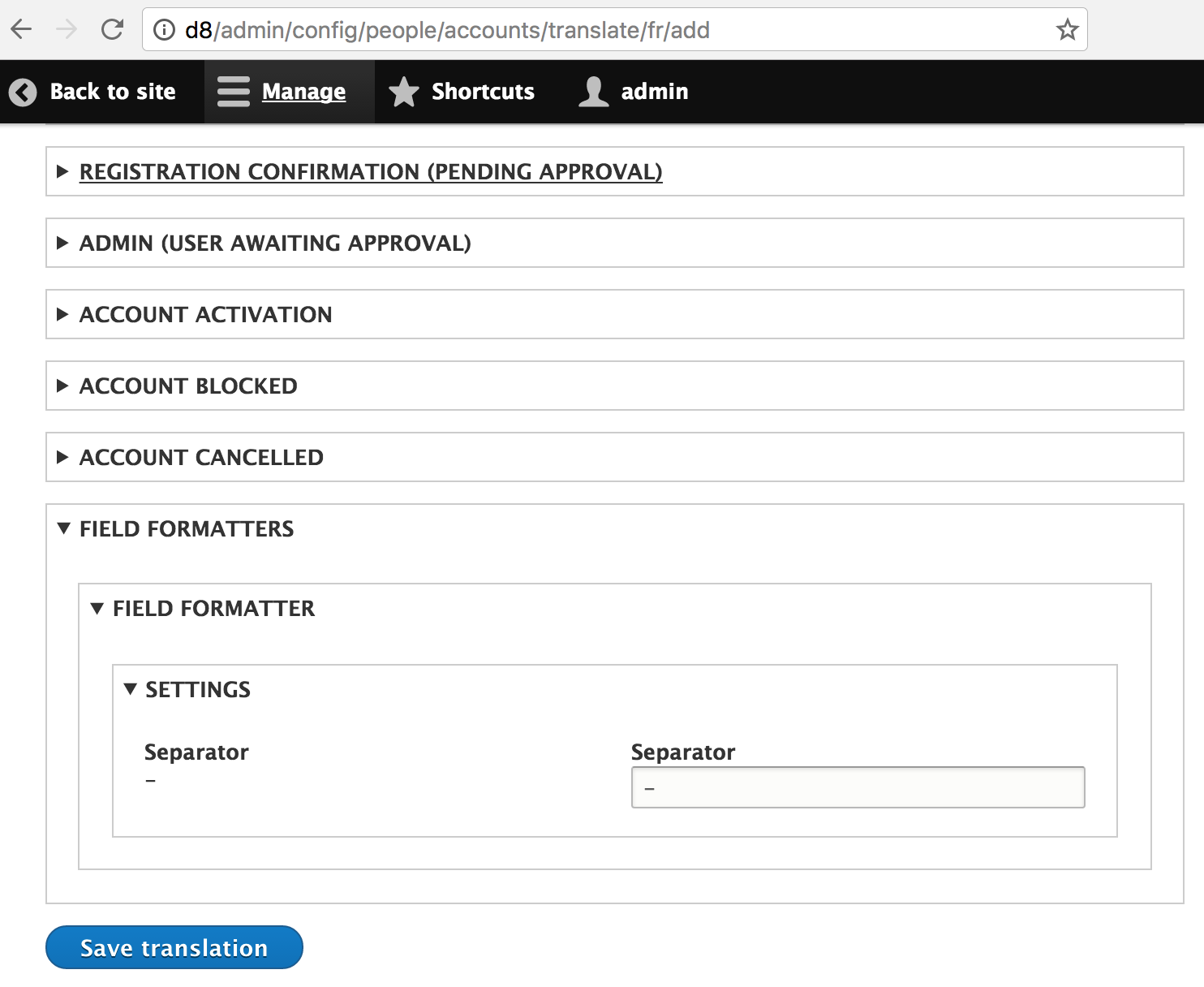Viewport: 1204px width, 987px height.
Task: Click the Account Activation heading
Action: tap(206, 314)
